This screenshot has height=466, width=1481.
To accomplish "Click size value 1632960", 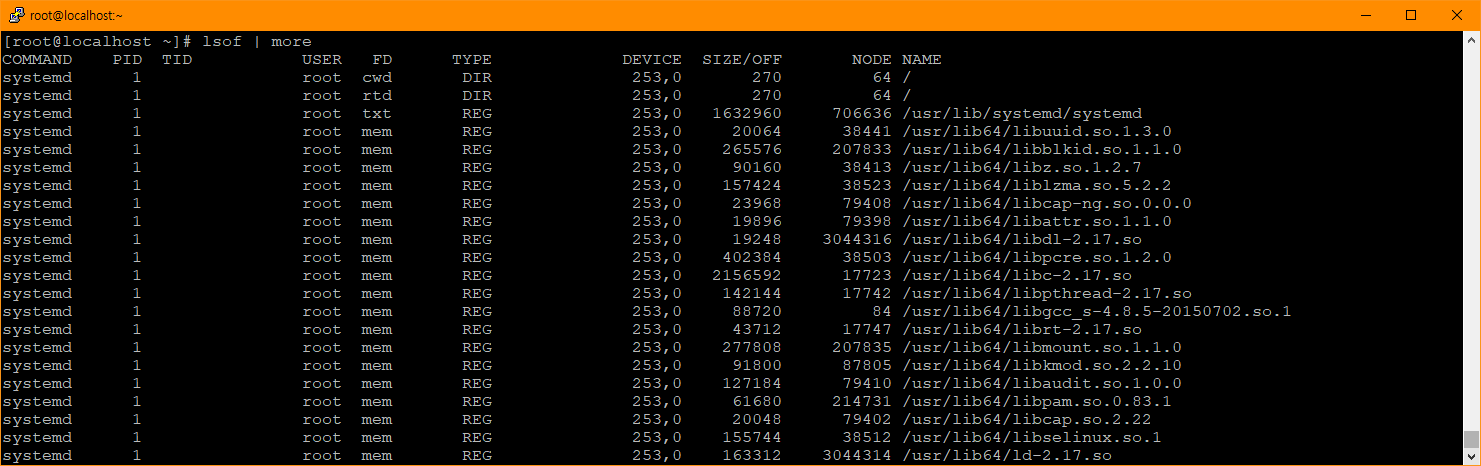I will tap(747, 113).
